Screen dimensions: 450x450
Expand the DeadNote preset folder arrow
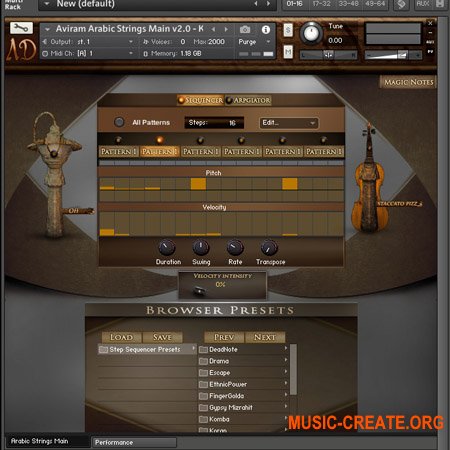pyautogui.click(x=286, y=348)
